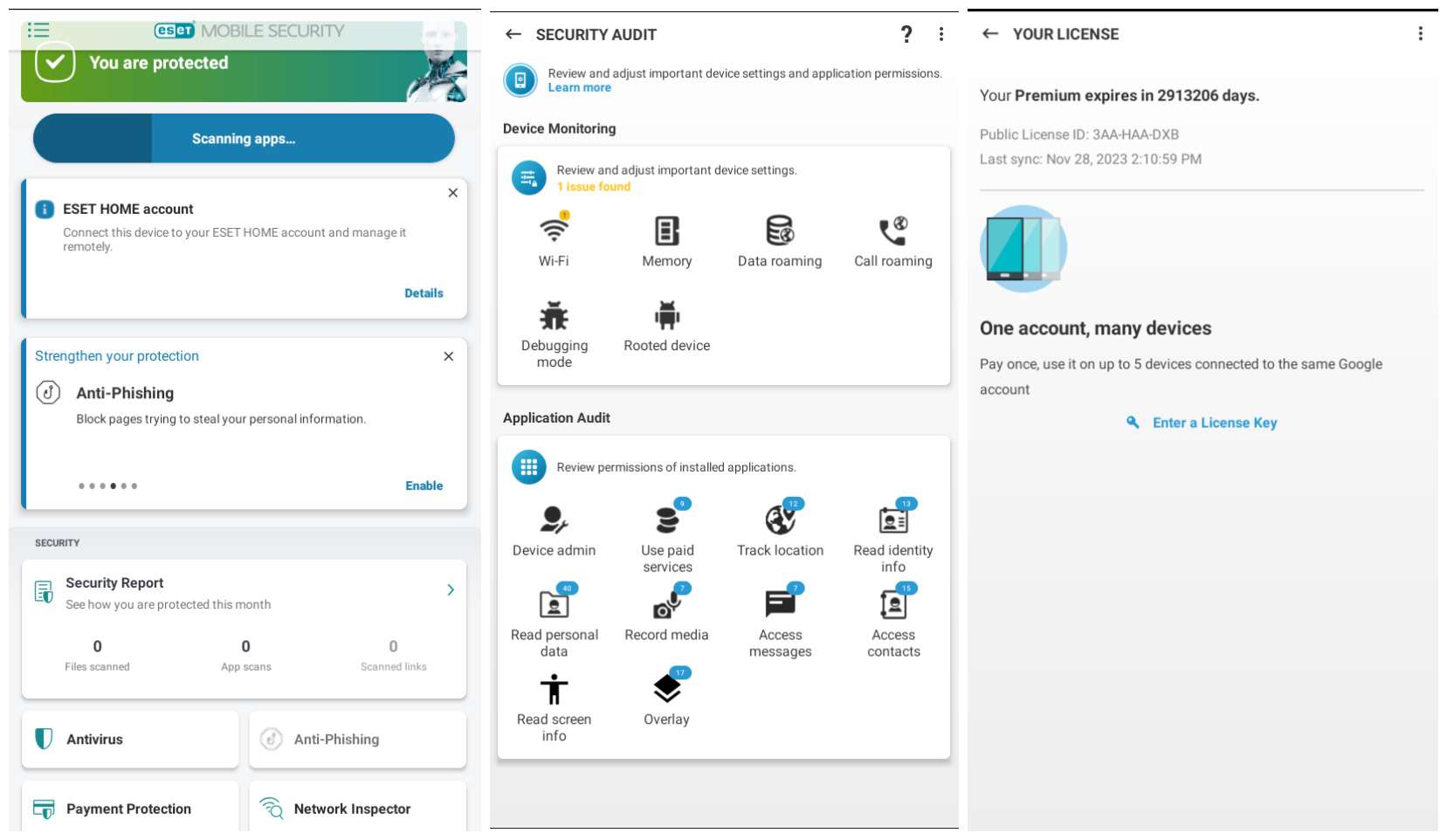
Task: Go back from the Security Audit screen
Action: 513,34
